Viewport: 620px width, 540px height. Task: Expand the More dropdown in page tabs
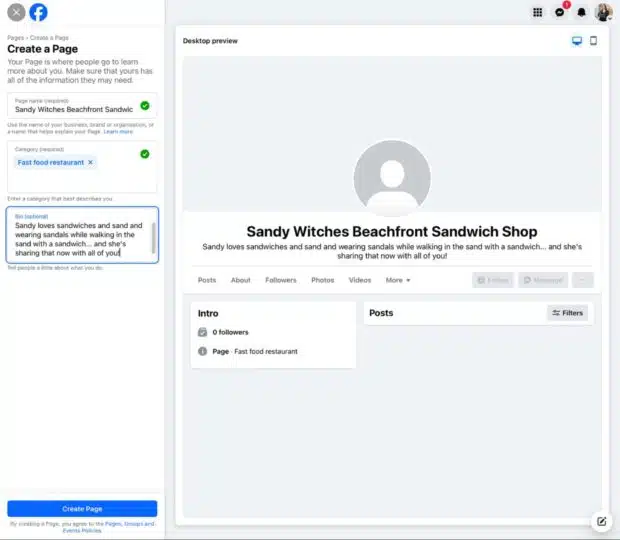click(398, 280)
